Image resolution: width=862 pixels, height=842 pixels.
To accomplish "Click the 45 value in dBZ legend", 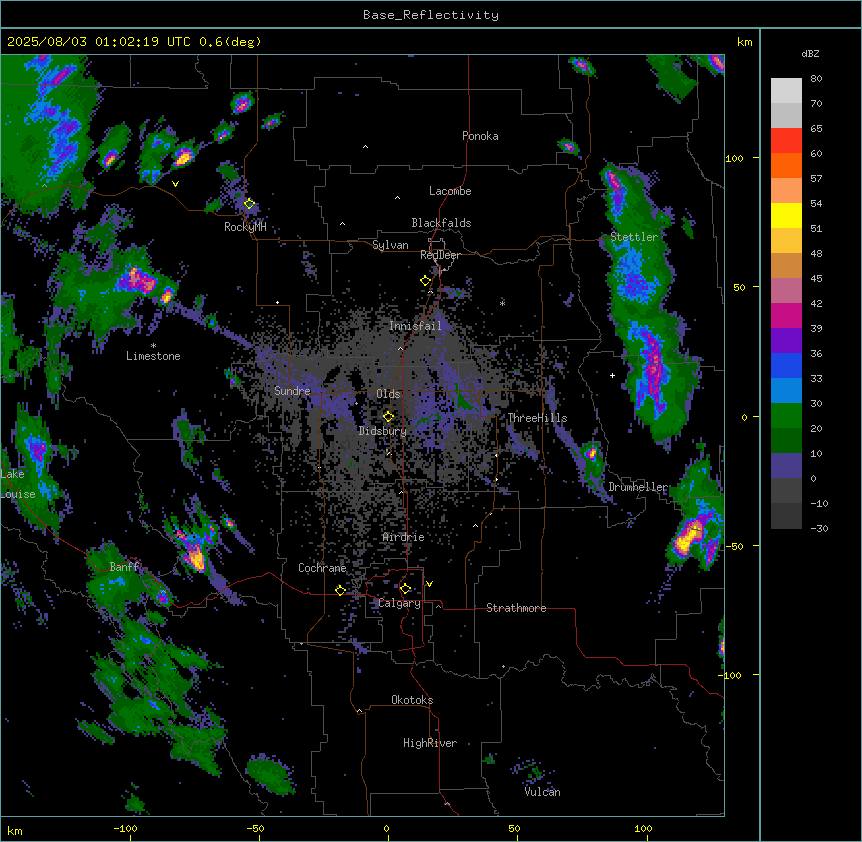I will click(x=816, y=279).
